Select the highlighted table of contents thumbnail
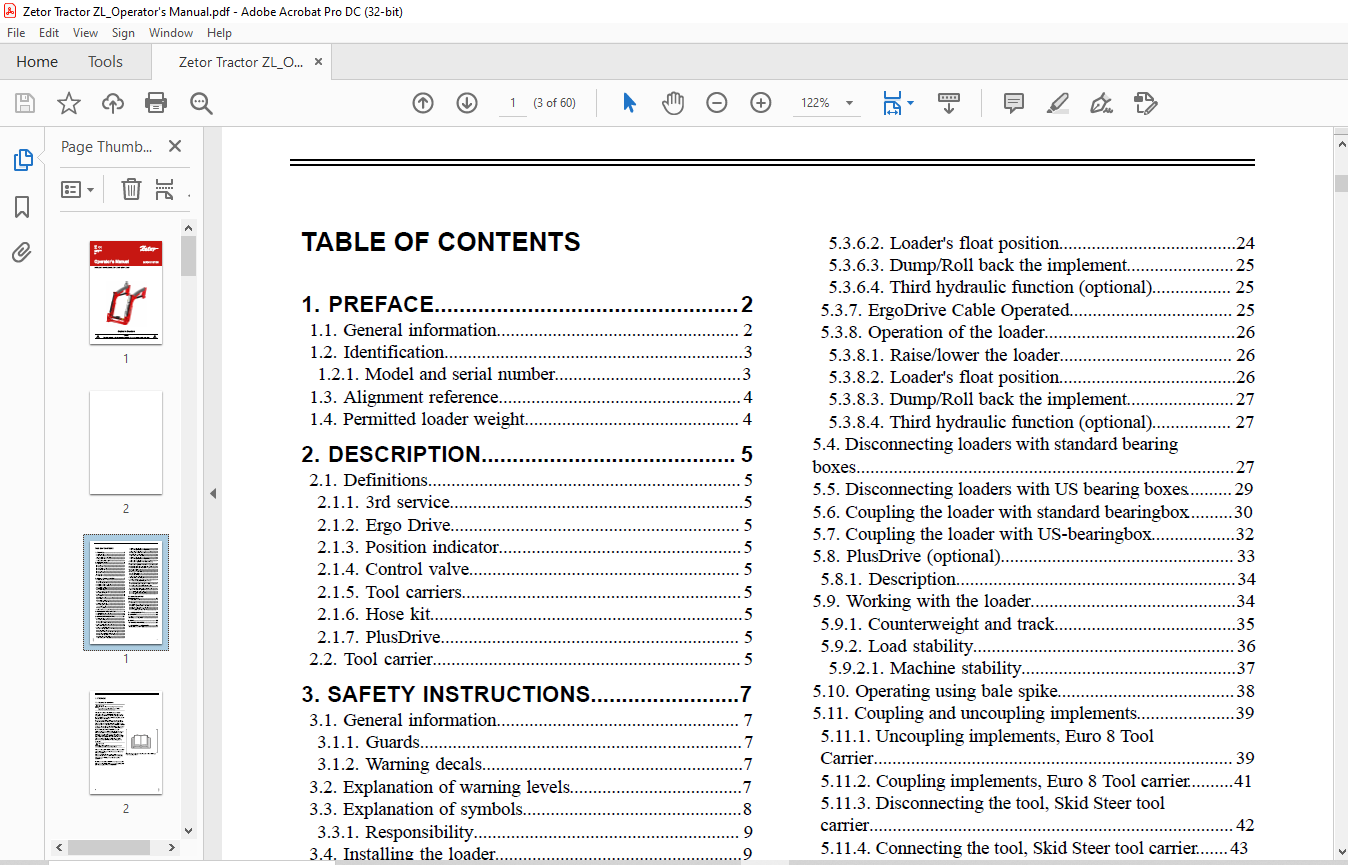 (x=126, y=592)
